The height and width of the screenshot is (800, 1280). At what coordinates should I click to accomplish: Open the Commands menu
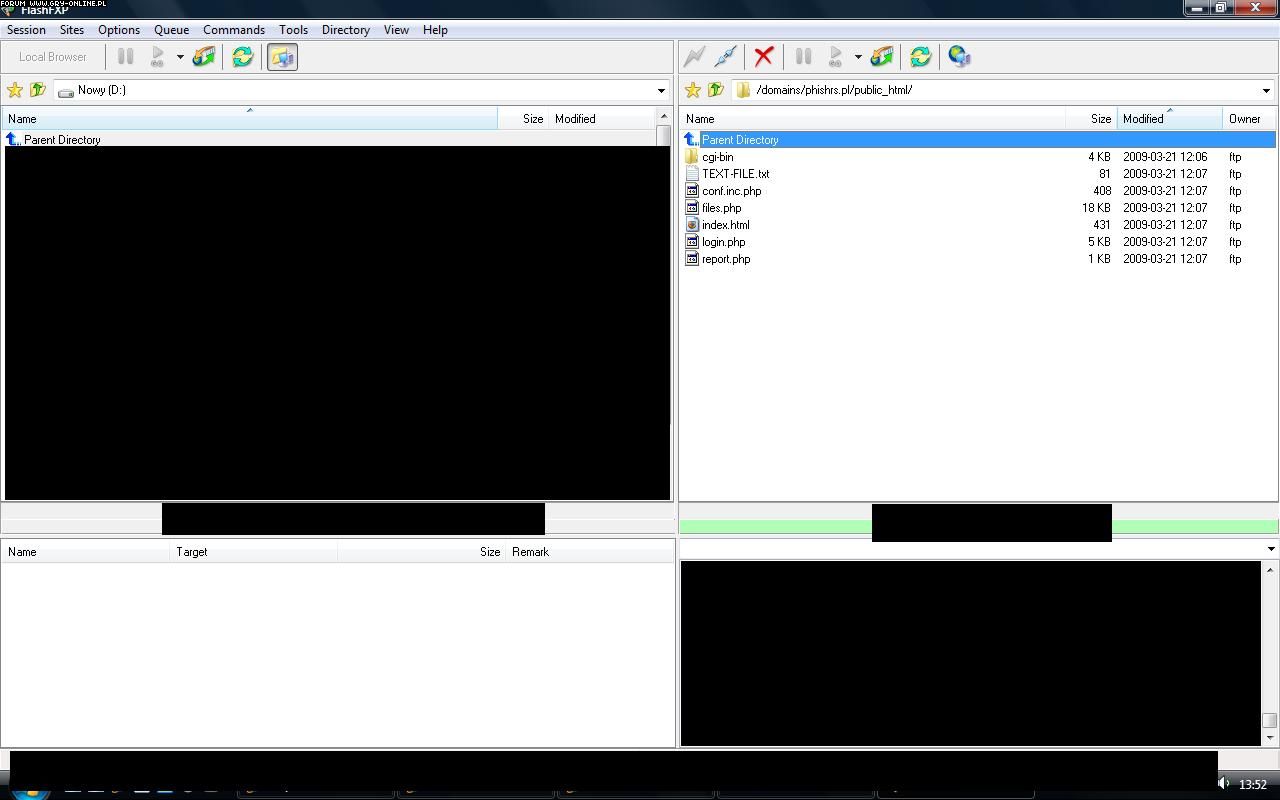233,30
